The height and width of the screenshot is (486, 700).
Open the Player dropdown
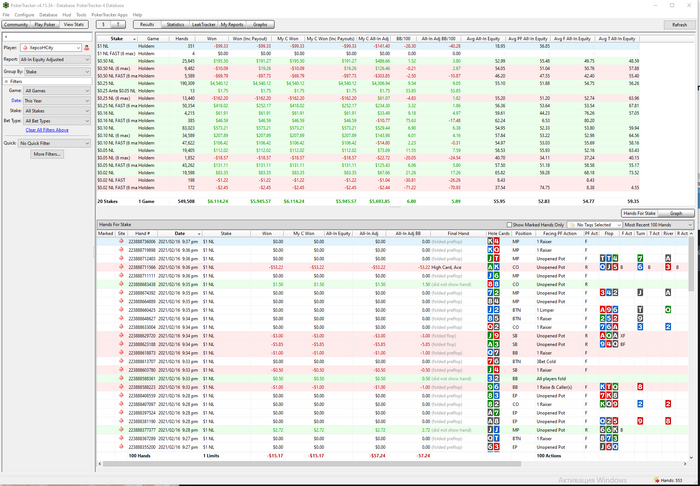pyautogui.click(x=50, y=47)
